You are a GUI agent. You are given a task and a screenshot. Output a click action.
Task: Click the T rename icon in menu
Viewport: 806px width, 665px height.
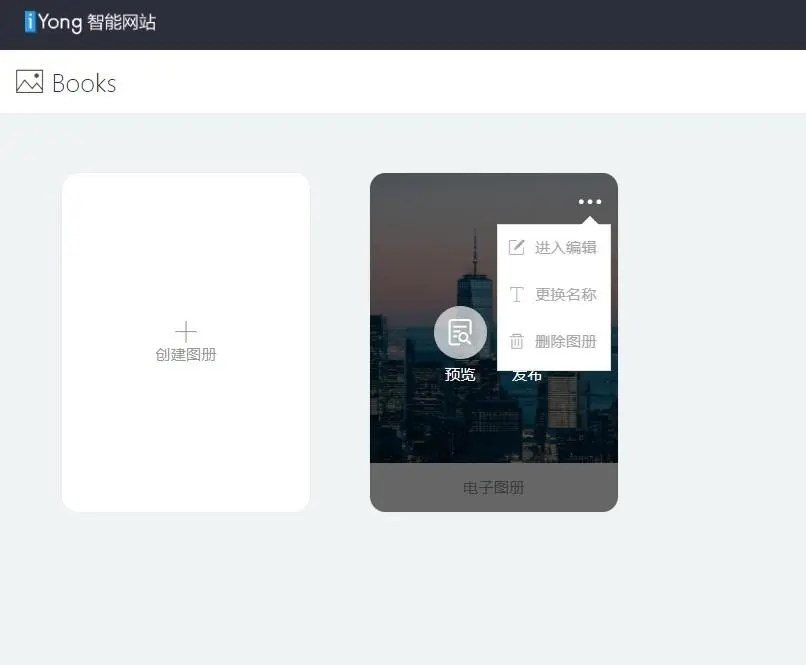click(516, 294)
